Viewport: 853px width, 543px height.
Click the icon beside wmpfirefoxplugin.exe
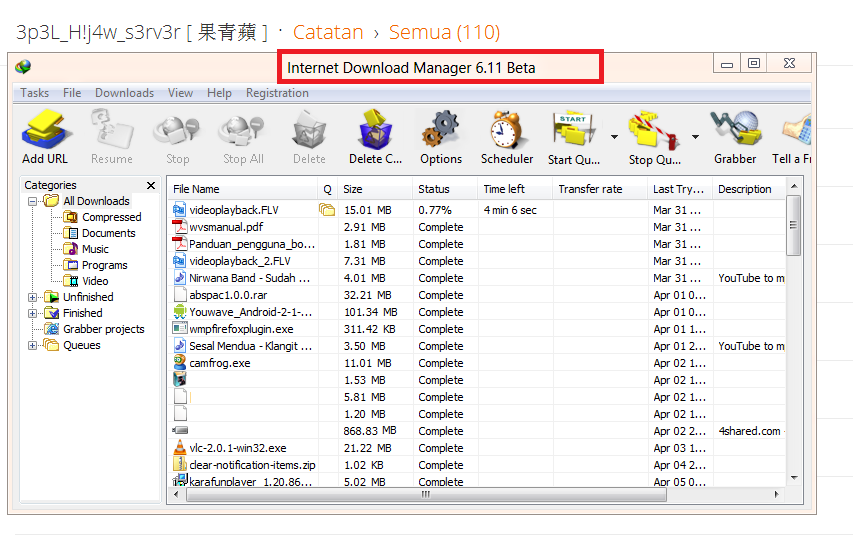coord(180,328)
